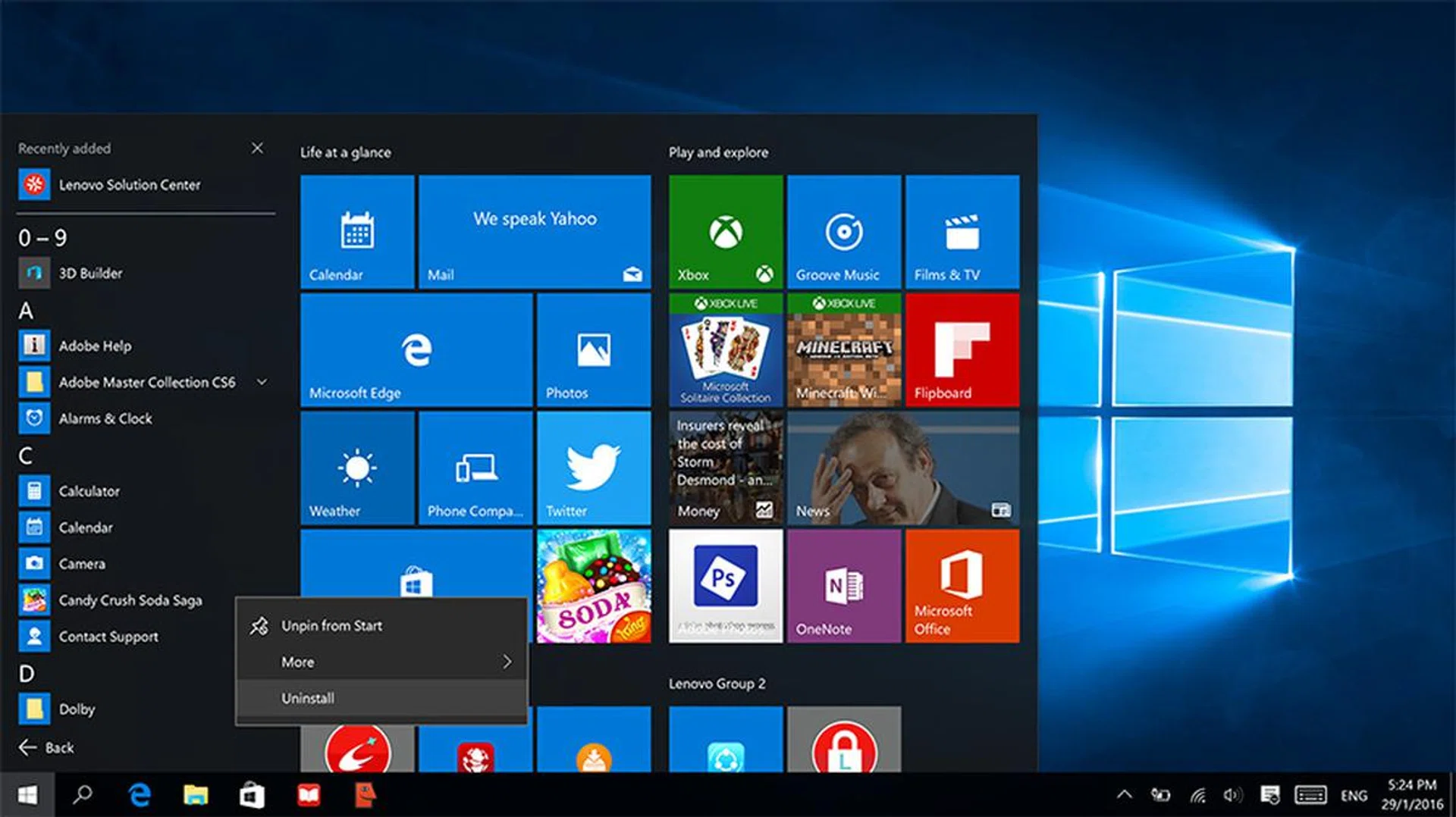Dismiss the Recently added section
This screenshot has width=1456, height=817.
[x=257, y=148]
